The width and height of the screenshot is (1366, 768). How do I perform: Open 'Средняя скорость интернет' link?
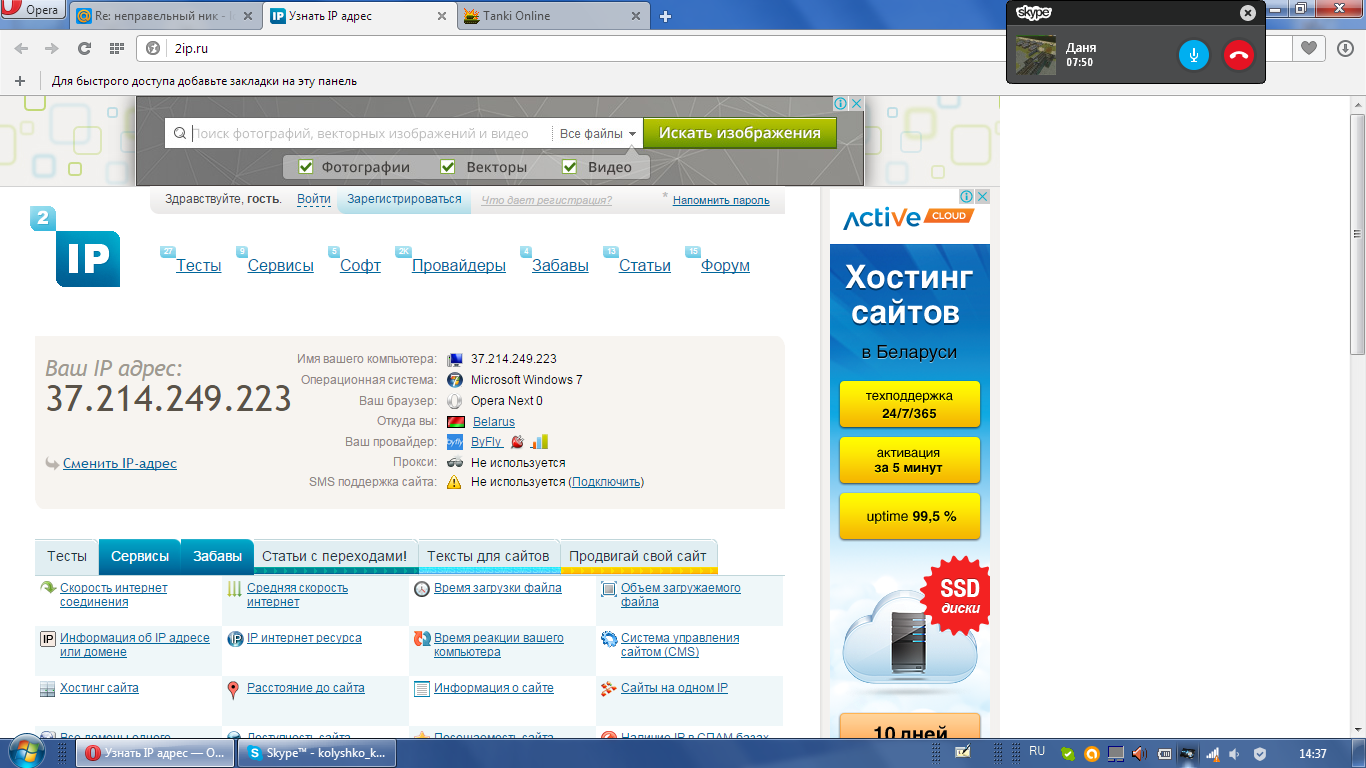pyautogui.click(x=298, y=595)
